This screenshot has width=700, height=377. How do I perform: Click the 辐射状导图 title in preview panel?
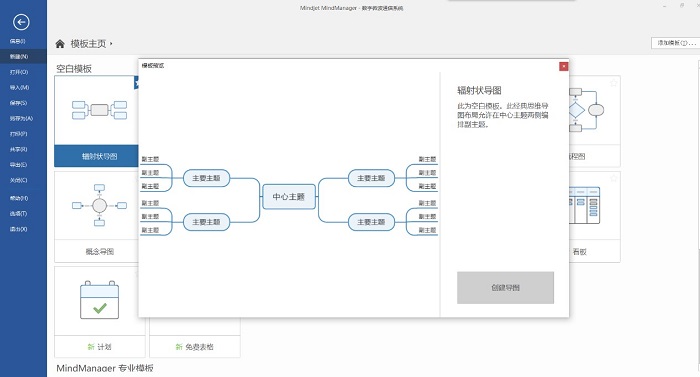479,90
